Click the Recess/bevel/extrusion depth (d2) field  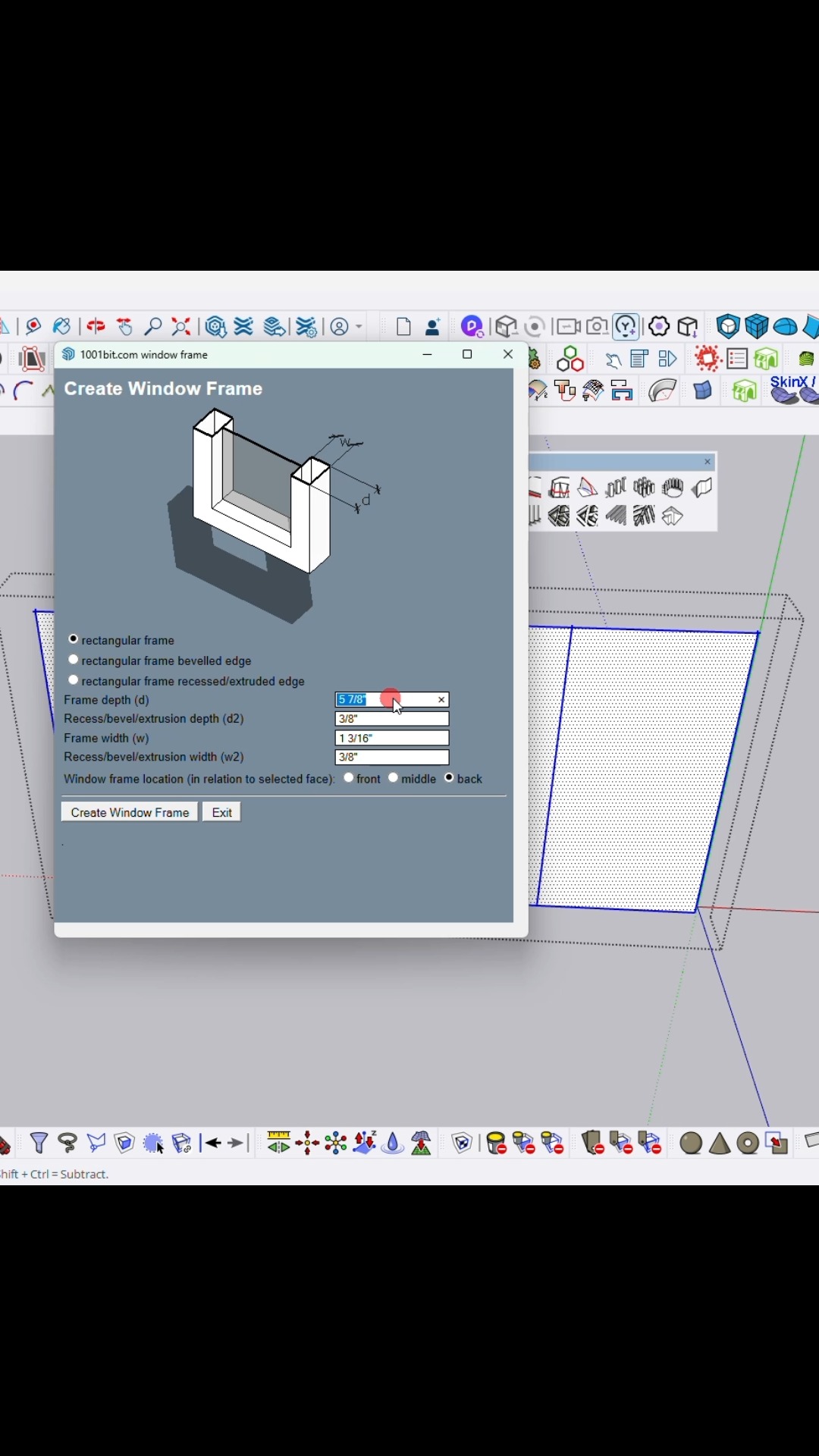click(x=392, y=719)
